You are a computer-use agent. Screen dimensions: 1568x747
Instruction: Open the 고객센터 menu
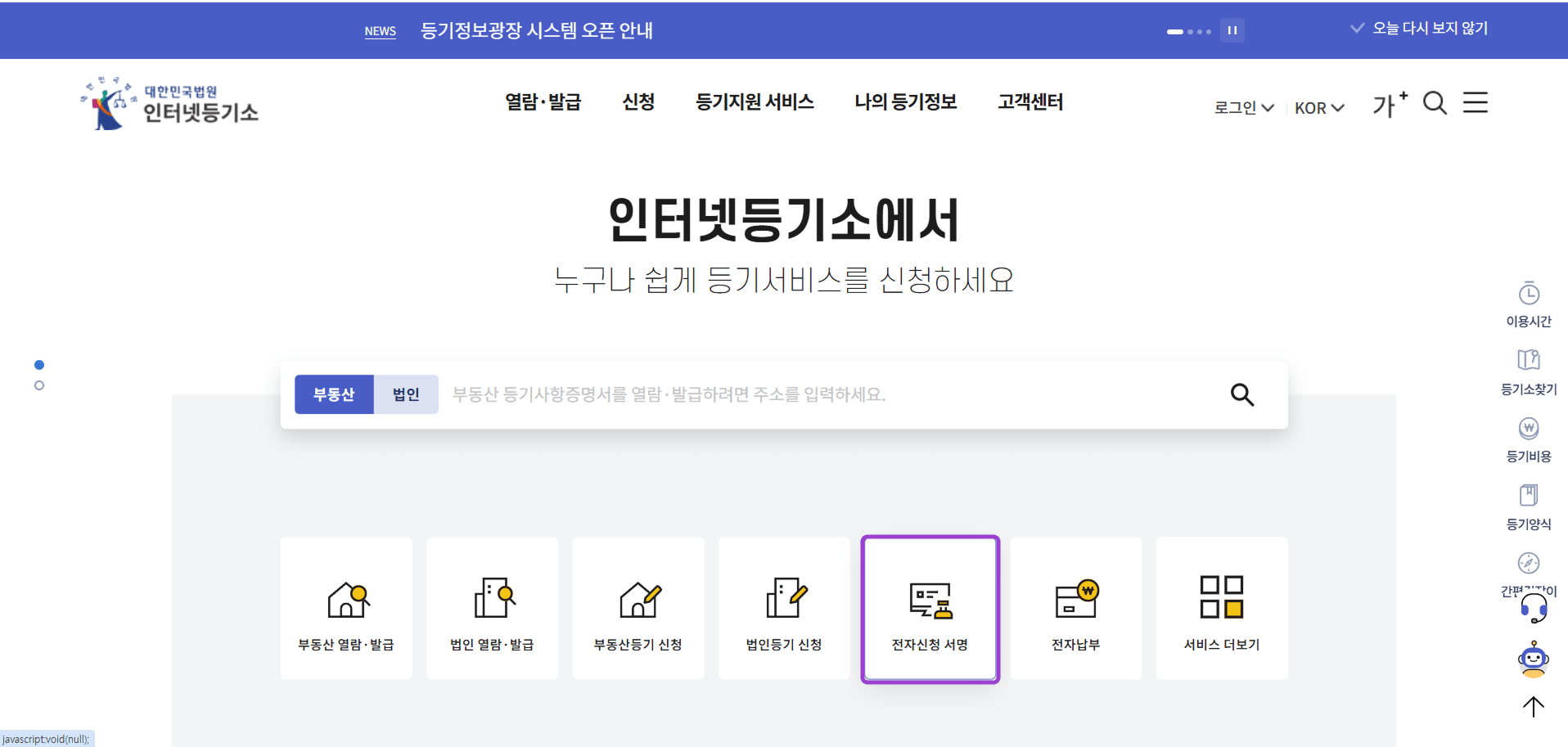(1030, 102)
